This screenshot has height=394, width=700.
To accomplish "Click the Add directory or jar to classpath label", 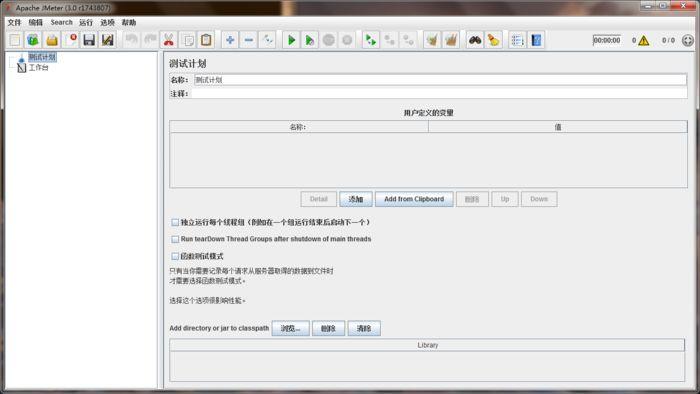I will click(x=219, y=328).
